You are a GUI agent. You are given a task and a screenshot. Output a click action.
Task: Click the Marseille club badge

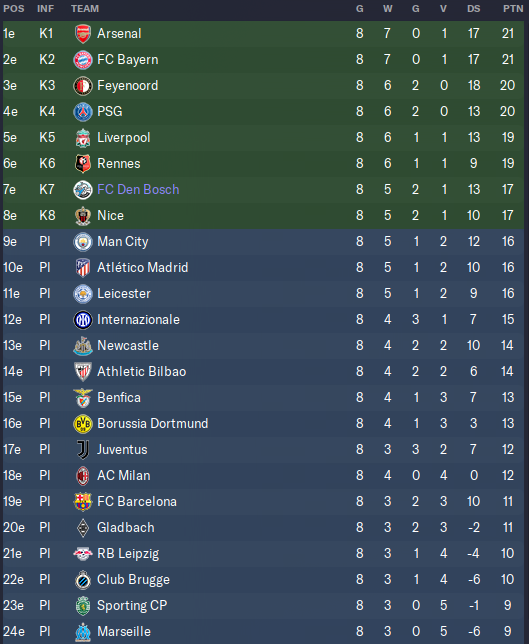coord(83,632)
